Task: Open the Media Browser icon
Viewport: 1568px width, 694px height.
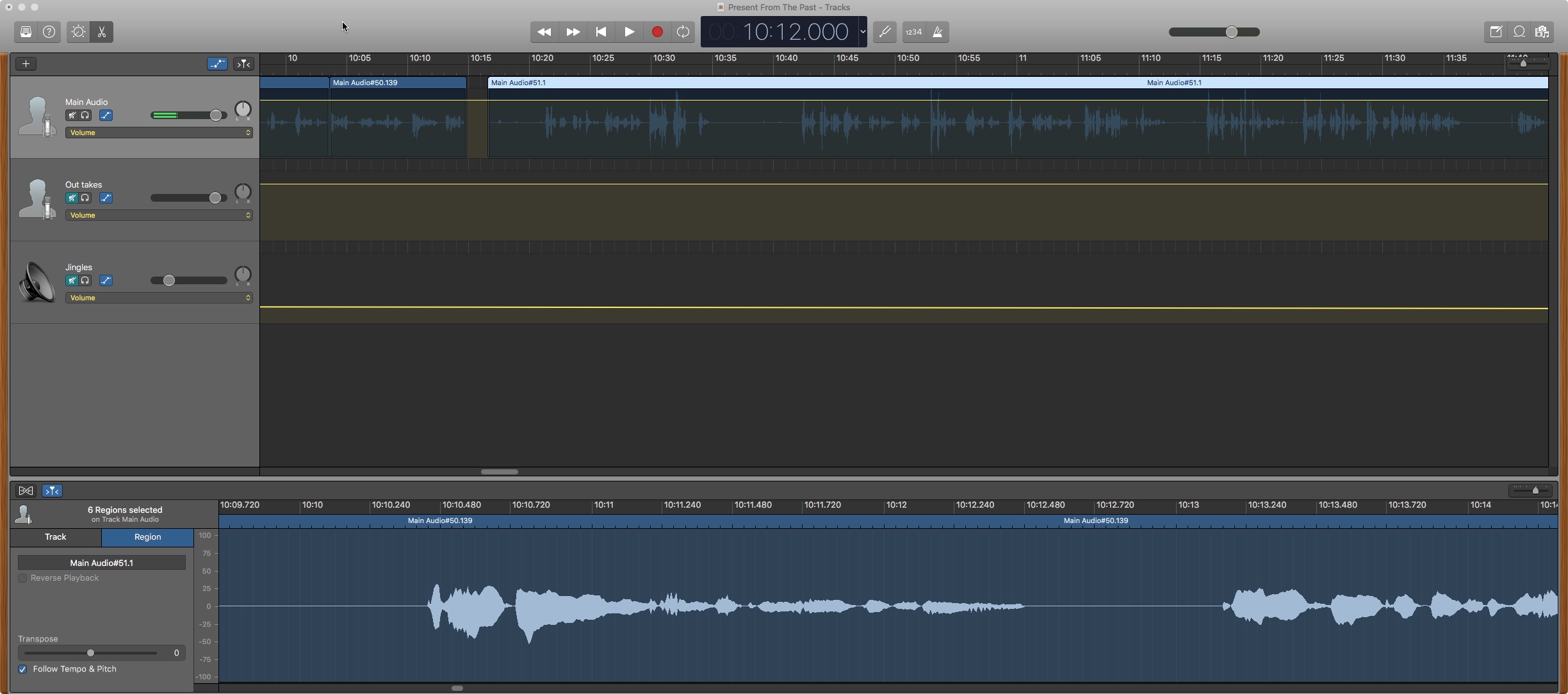Action: click(1542, 32)
